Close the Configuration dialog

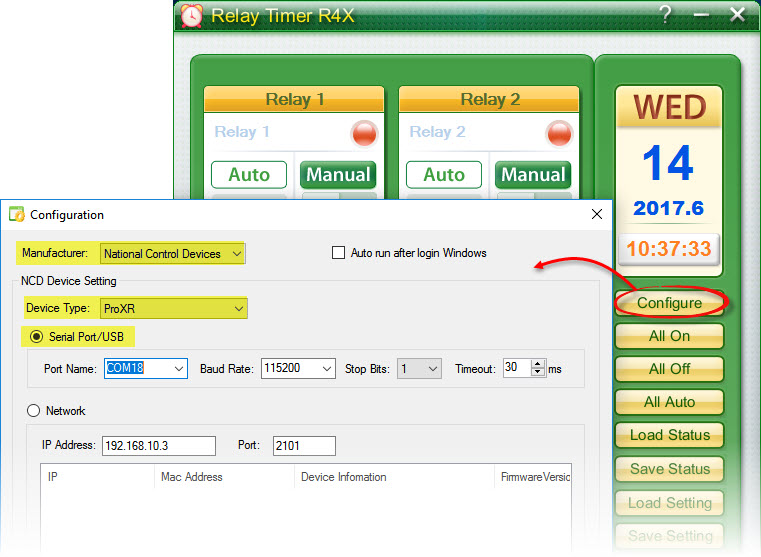tap(596, 214)
